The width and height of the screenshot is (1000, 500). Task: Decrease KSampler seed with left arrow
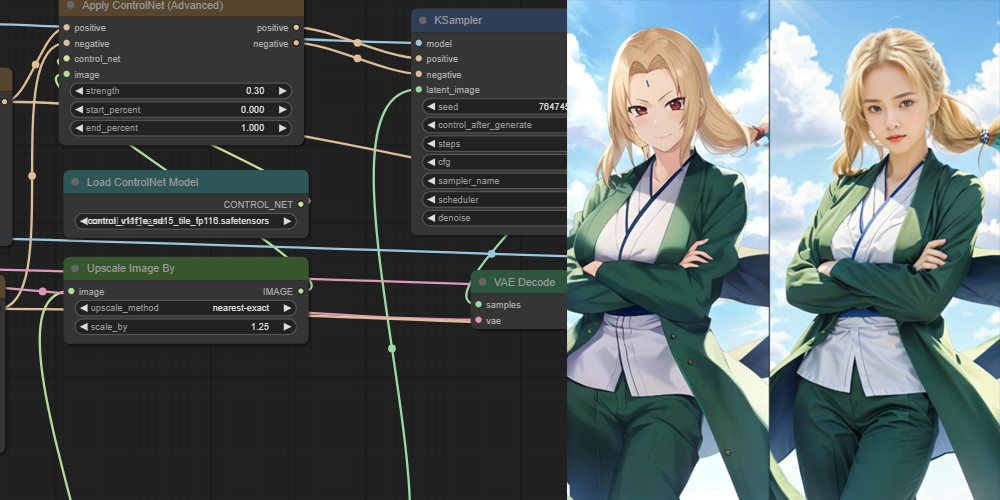pyautogui.click(x=431, y=107)
